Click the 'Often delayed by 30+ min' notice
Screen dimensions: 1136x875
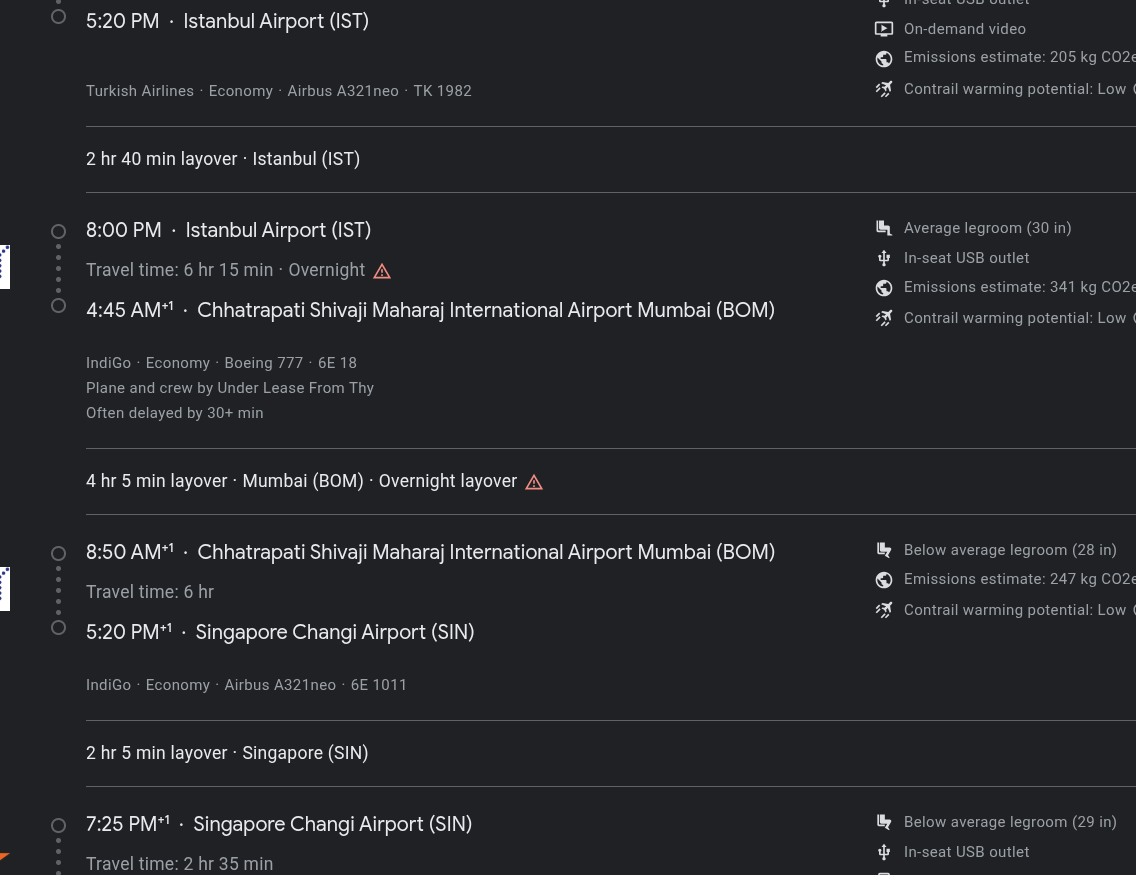[x=175, y=413]
